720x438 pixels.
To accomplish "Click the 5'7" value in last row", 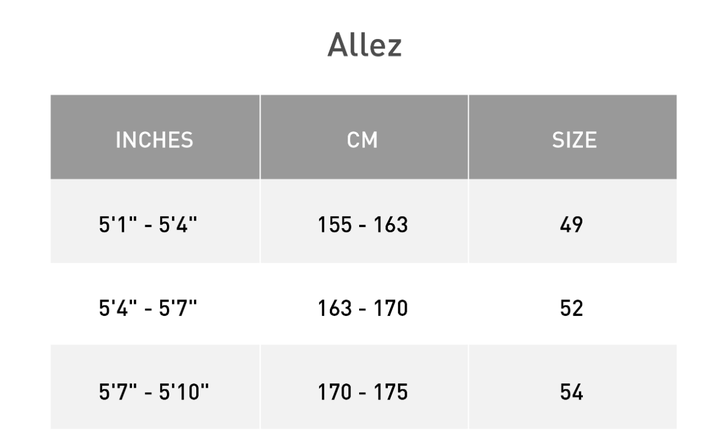I will click(x=118, y=391).
